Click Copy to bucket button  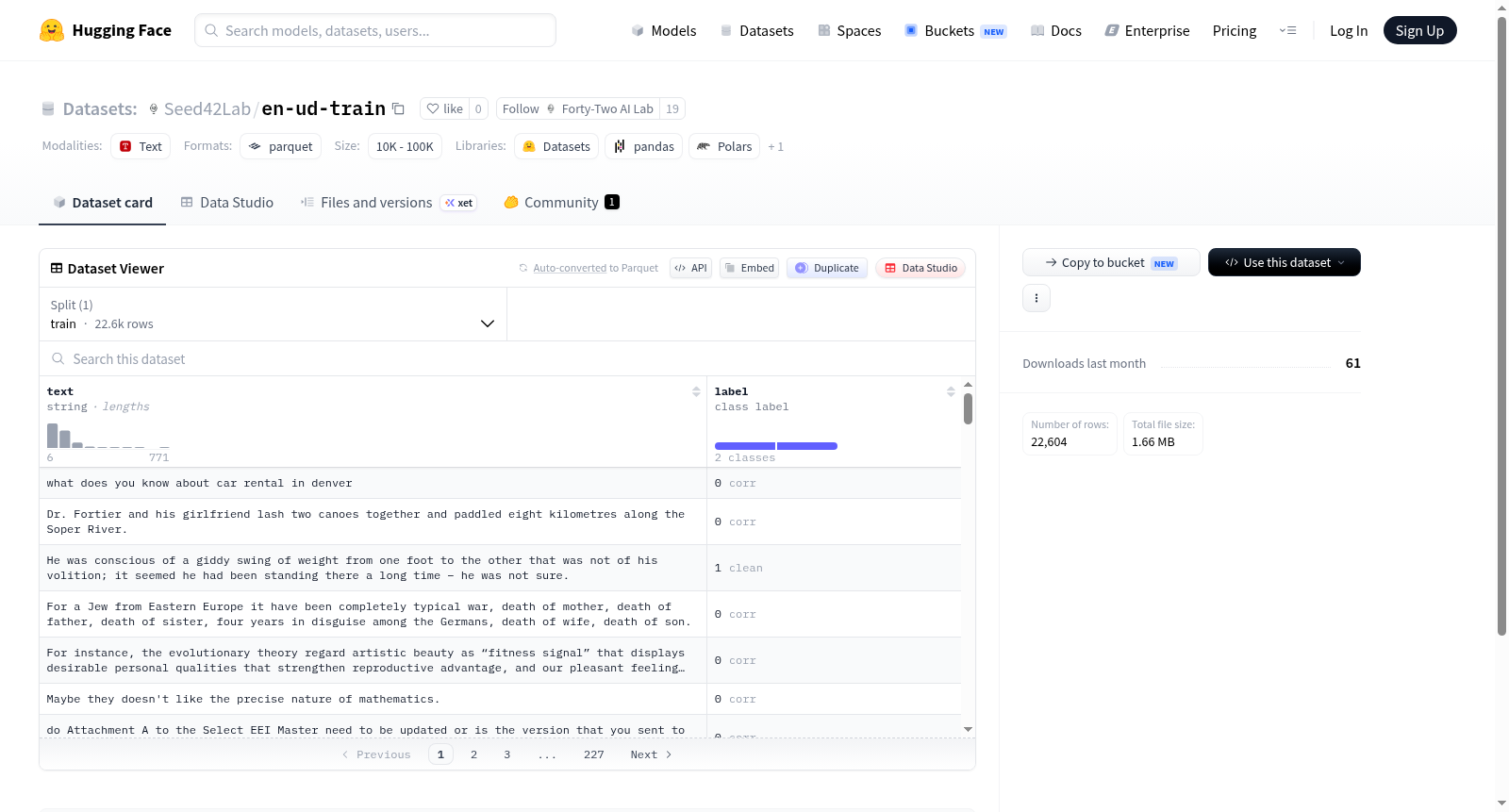tap(1111, 262)
